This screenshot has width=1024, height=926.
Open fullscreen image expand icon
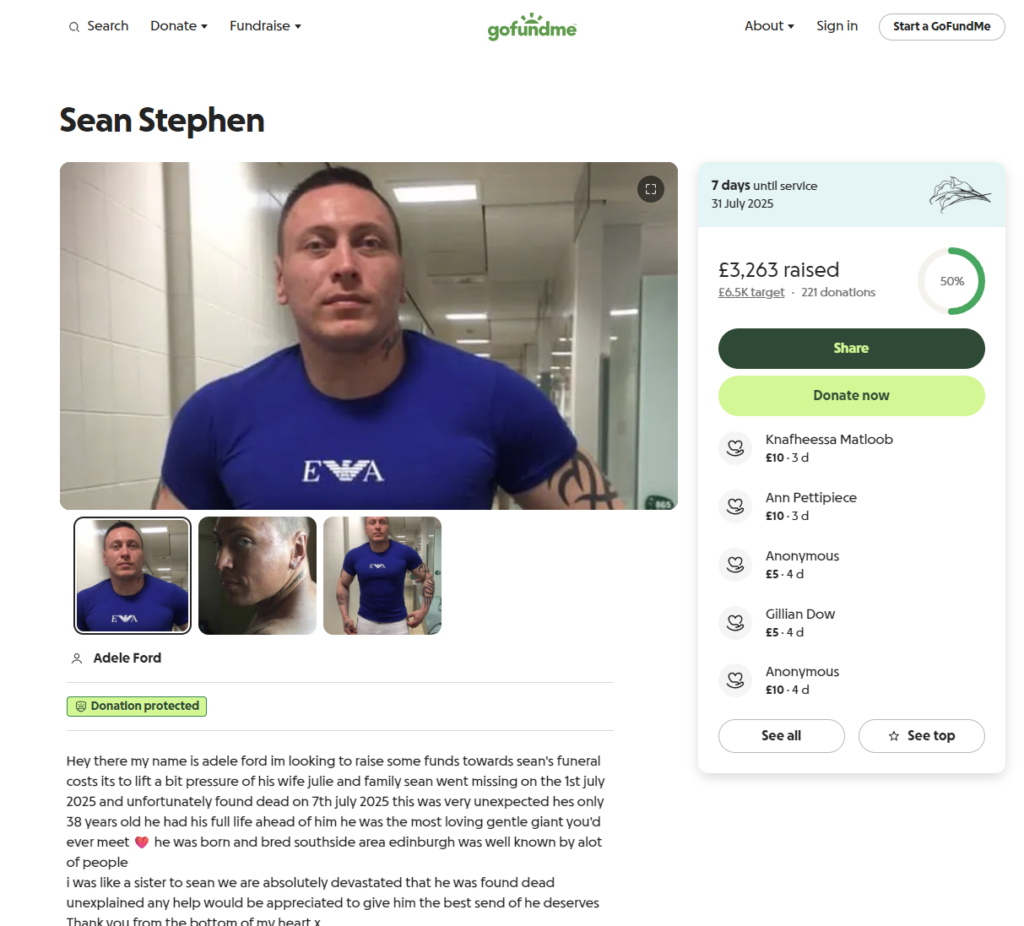pos(650,189)
